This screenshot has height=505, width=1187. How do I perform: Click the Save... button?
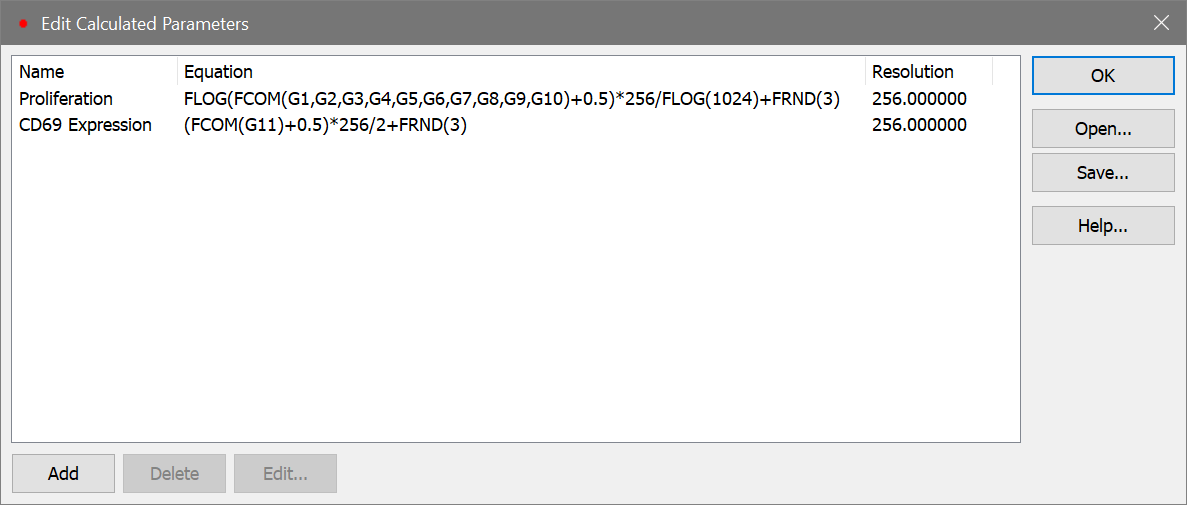coord(1103,173)
